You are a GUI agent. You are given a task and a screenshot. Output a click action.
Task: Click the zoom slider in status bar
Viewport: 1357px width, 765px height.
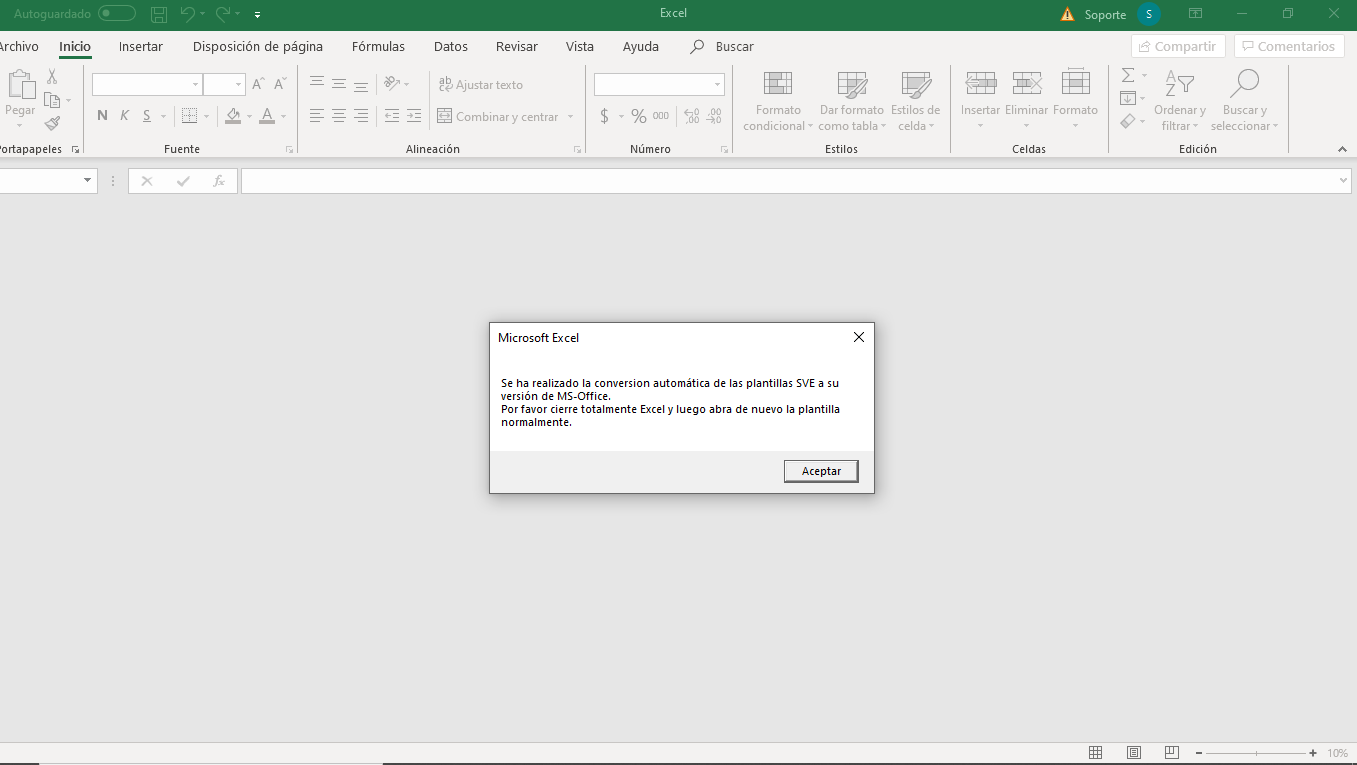tap(1256, 753)
